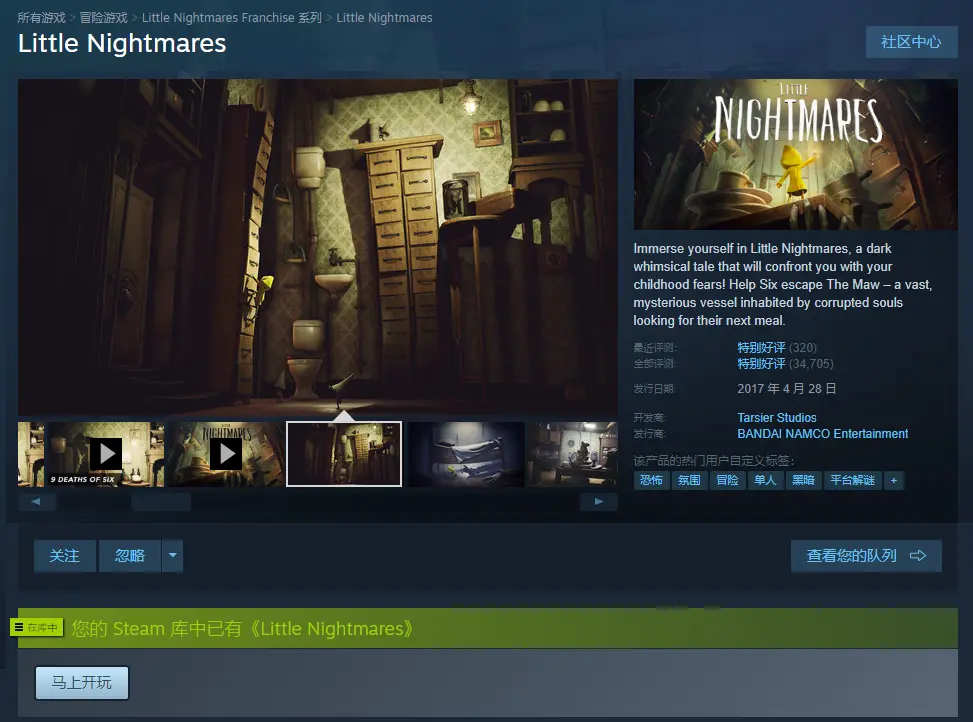This screenshot has width=973, height=722.
Task: Expand the dropdown arrow beside 忽略
Action: point(173,556)
